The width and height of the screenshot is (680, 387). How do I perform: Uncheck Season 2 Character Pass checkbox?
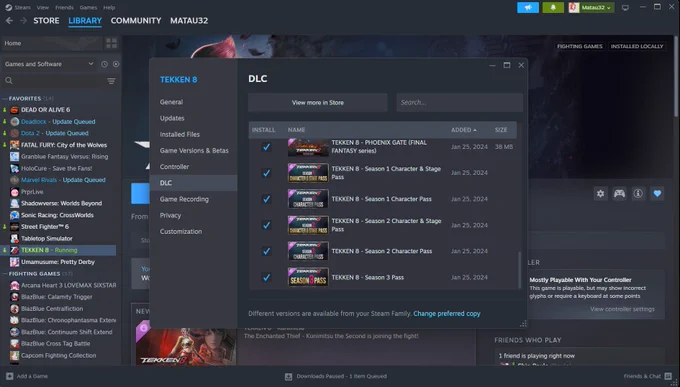click(266, 251)
